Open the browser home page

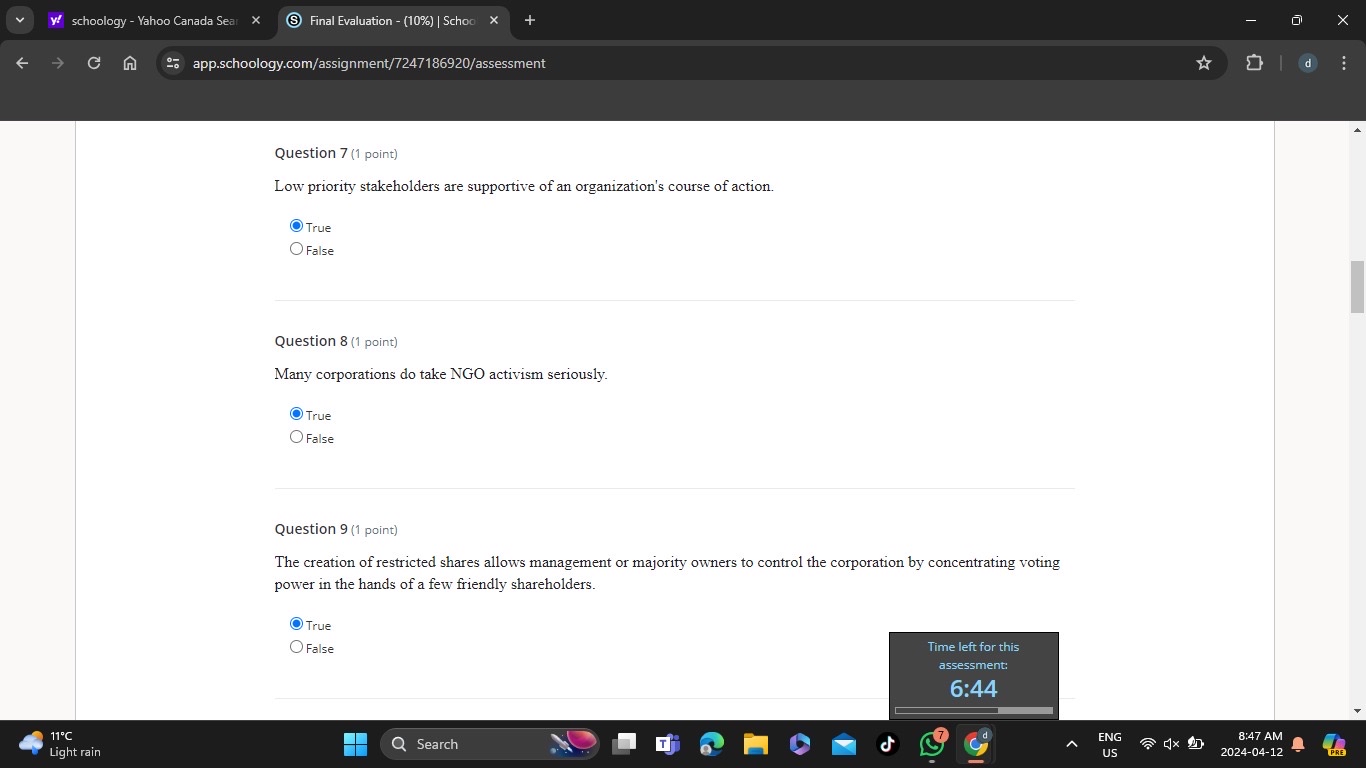130,63
